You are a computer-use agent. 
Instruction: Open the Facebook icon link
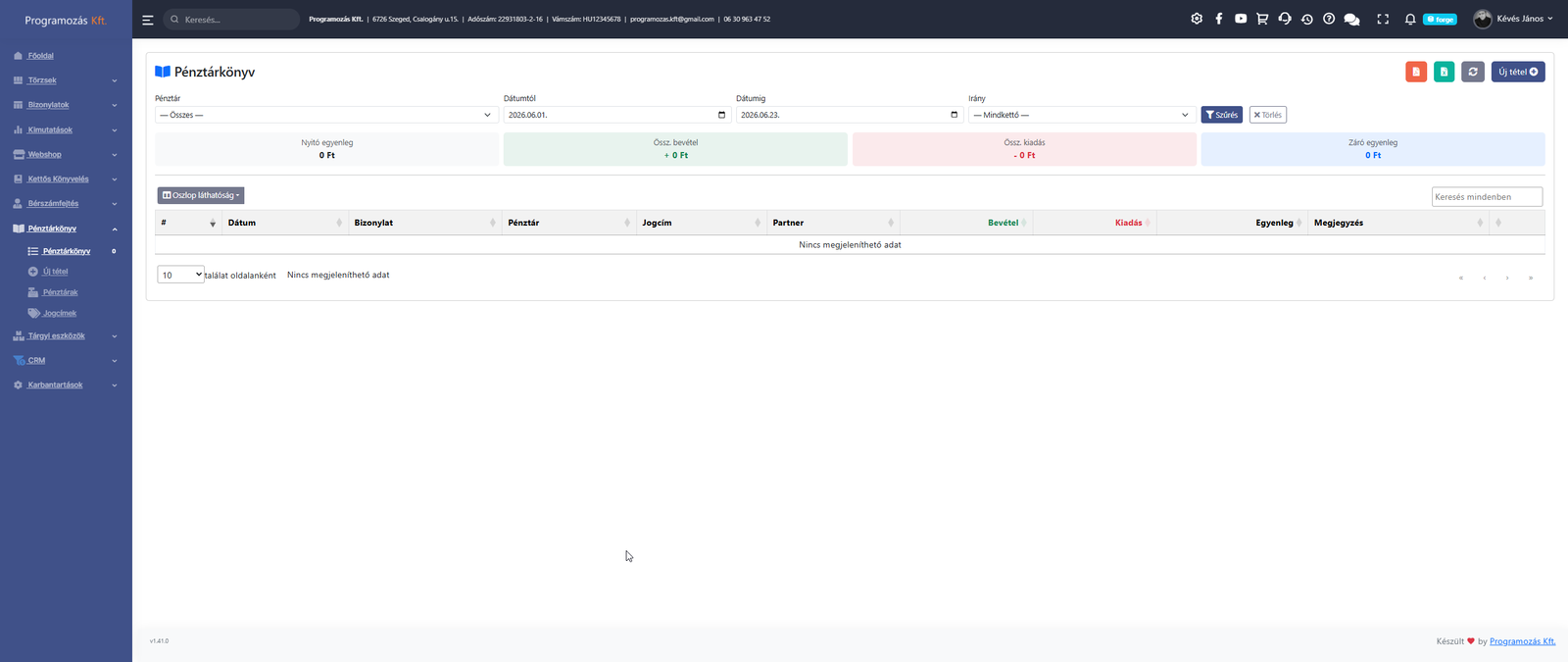pos(1219,19)
